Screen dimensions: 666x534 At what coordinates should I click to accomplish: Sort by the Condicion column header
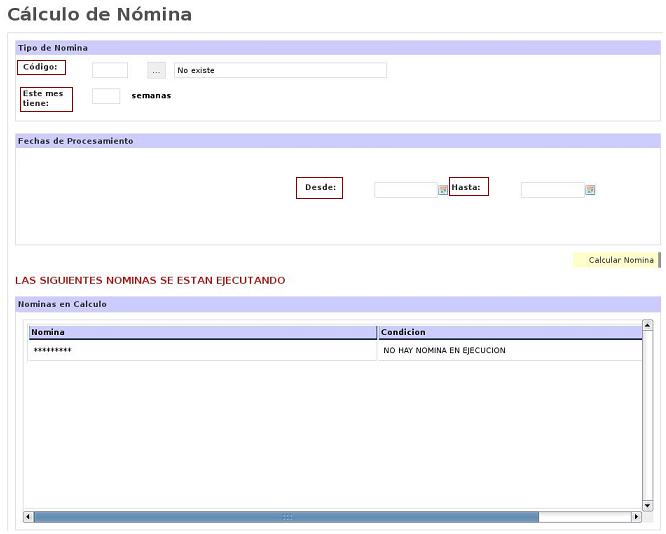[509, 332]
